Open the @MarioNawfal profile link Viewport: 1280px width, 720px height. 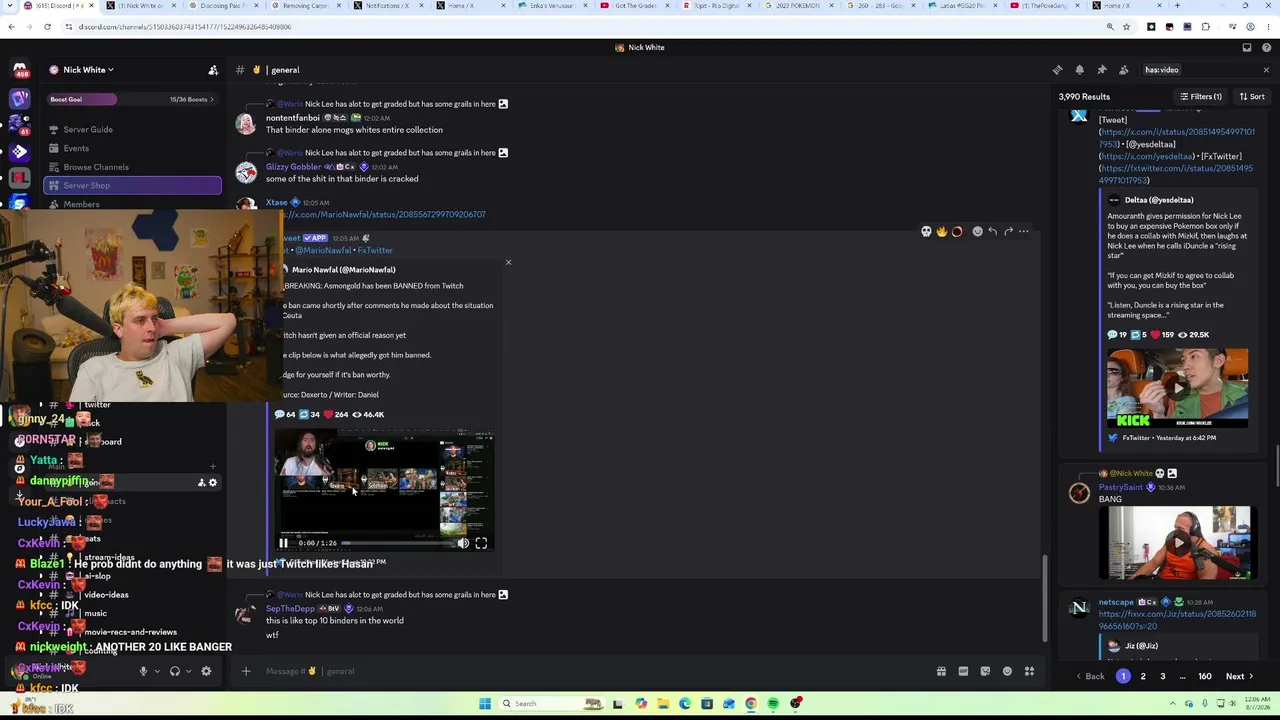(x=322, y=250)
